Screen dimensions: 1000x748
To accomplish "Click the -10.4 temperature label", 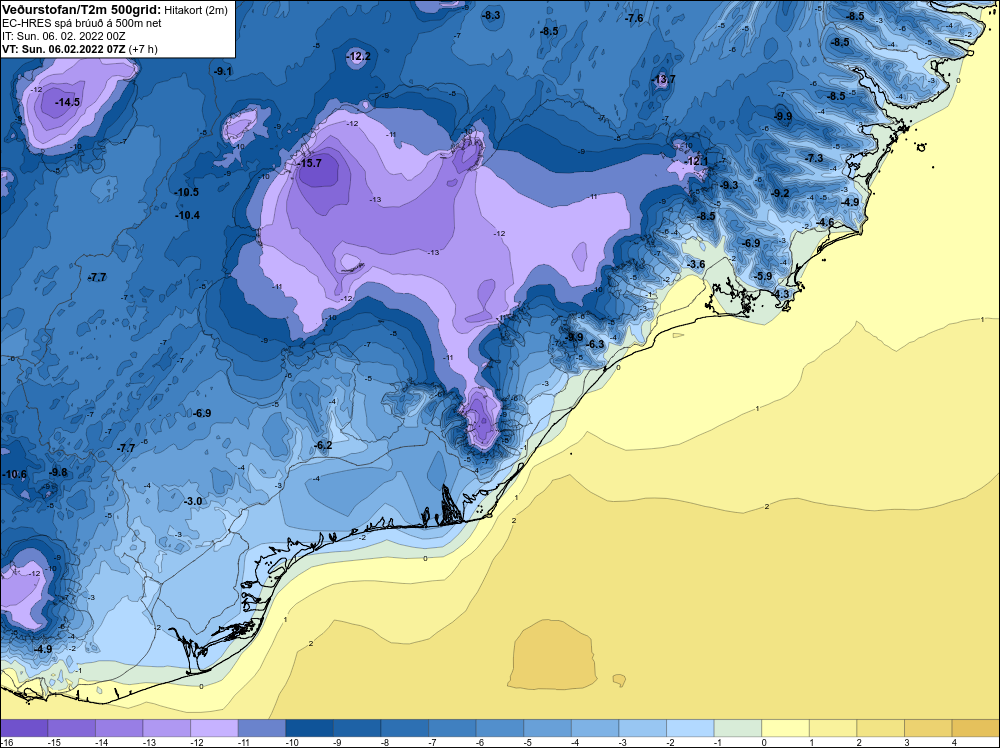I will point(188,216).
